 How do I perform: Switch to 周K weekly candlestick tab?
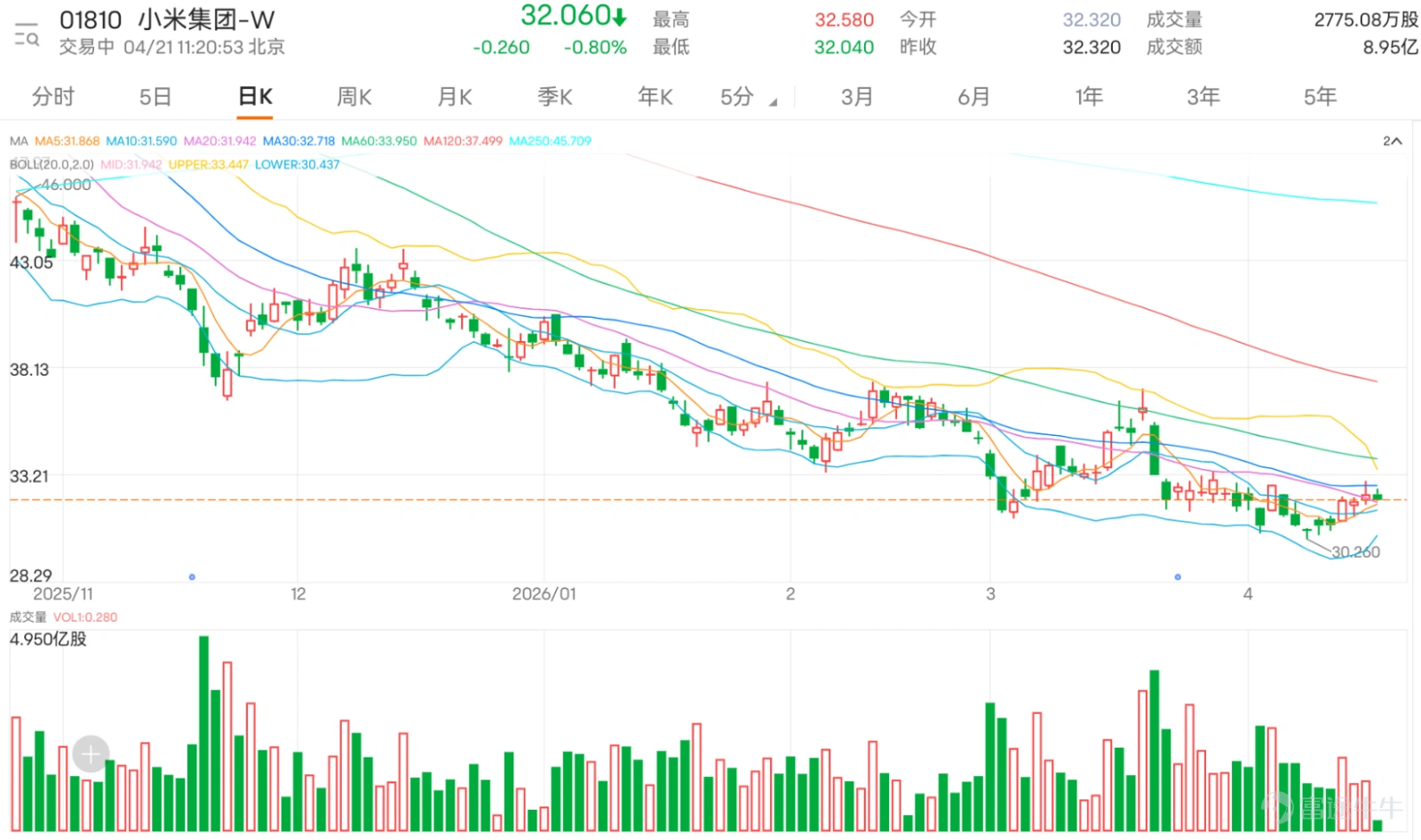pyautogui.click(x=354, y=97)
